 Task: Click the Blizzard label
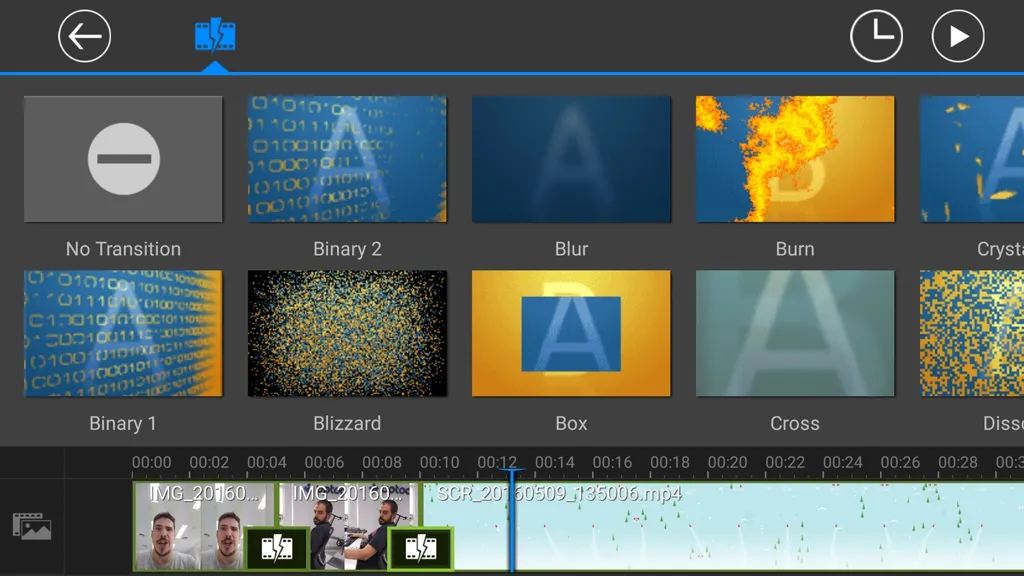pyautogui.click(x=347, y=423)
